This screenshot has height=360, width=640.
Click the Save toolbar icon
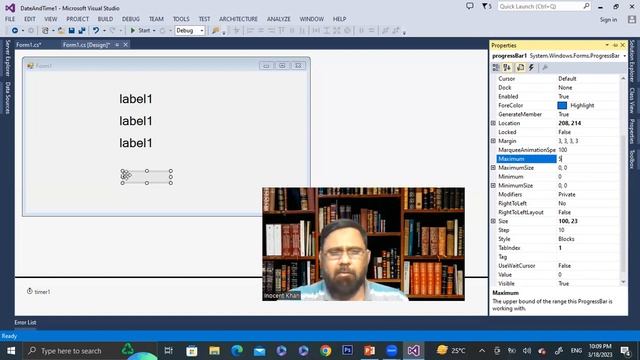pos(71,31)
